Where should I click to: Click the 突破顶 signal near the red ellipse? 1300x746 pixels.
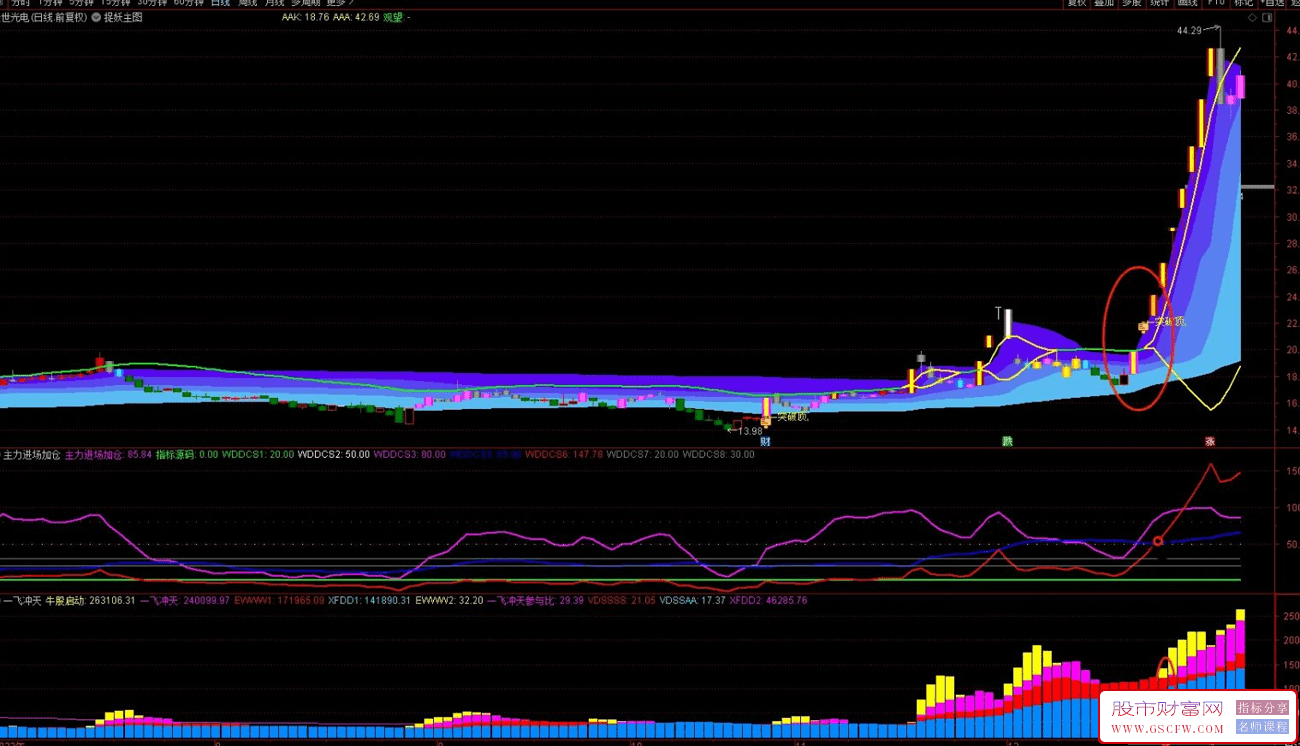pyautogui.click(x=1170, y=322)
